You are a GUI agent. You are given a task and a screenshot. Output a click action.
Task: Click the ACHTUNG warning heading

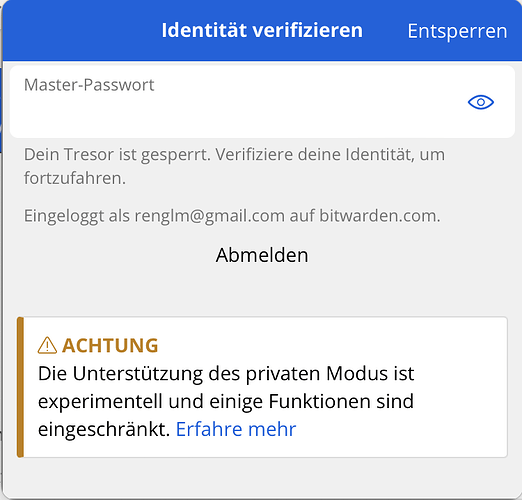110,345
